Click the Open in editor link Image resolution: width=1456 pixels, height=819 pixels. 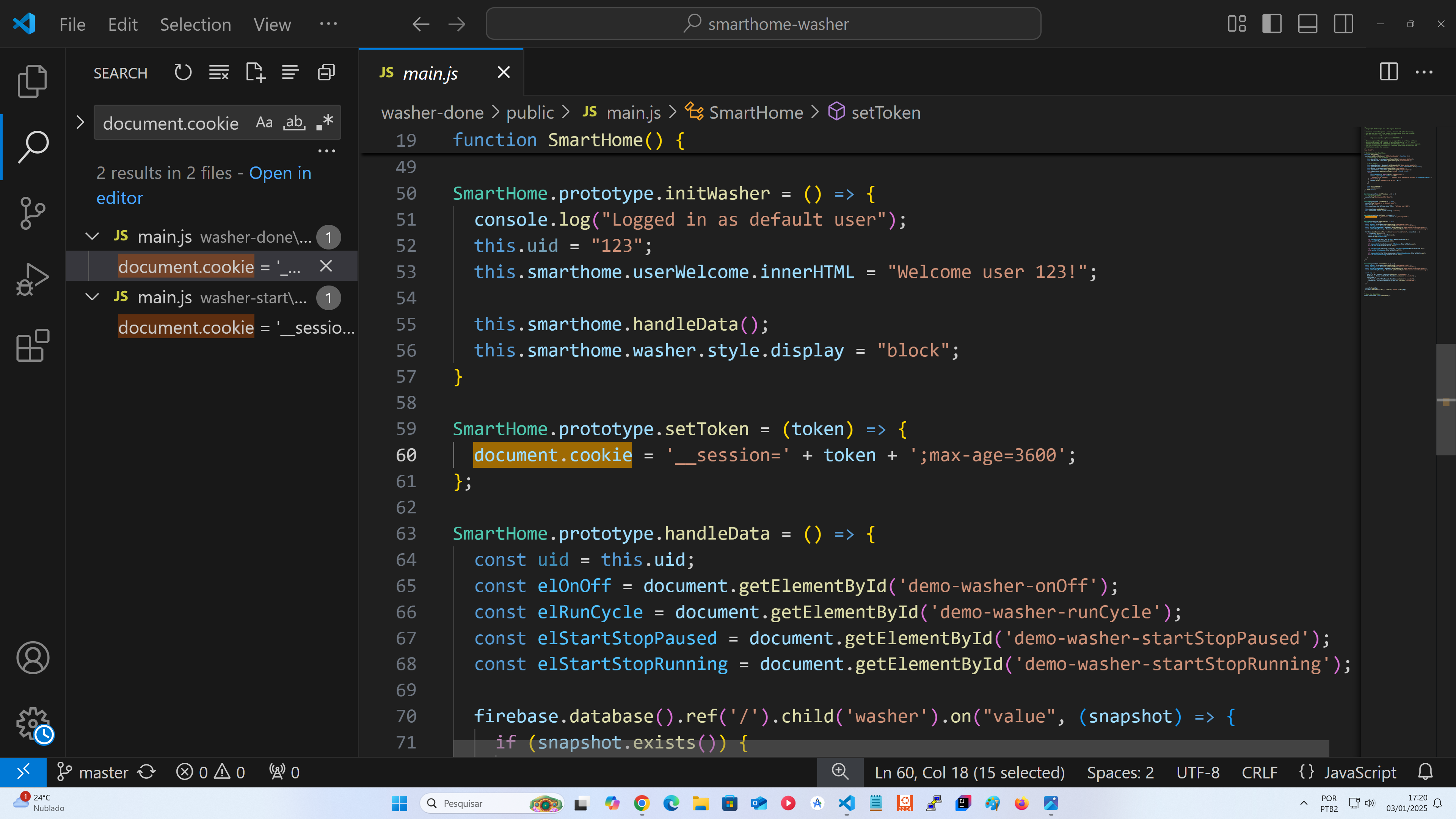[x=280, y=173]
